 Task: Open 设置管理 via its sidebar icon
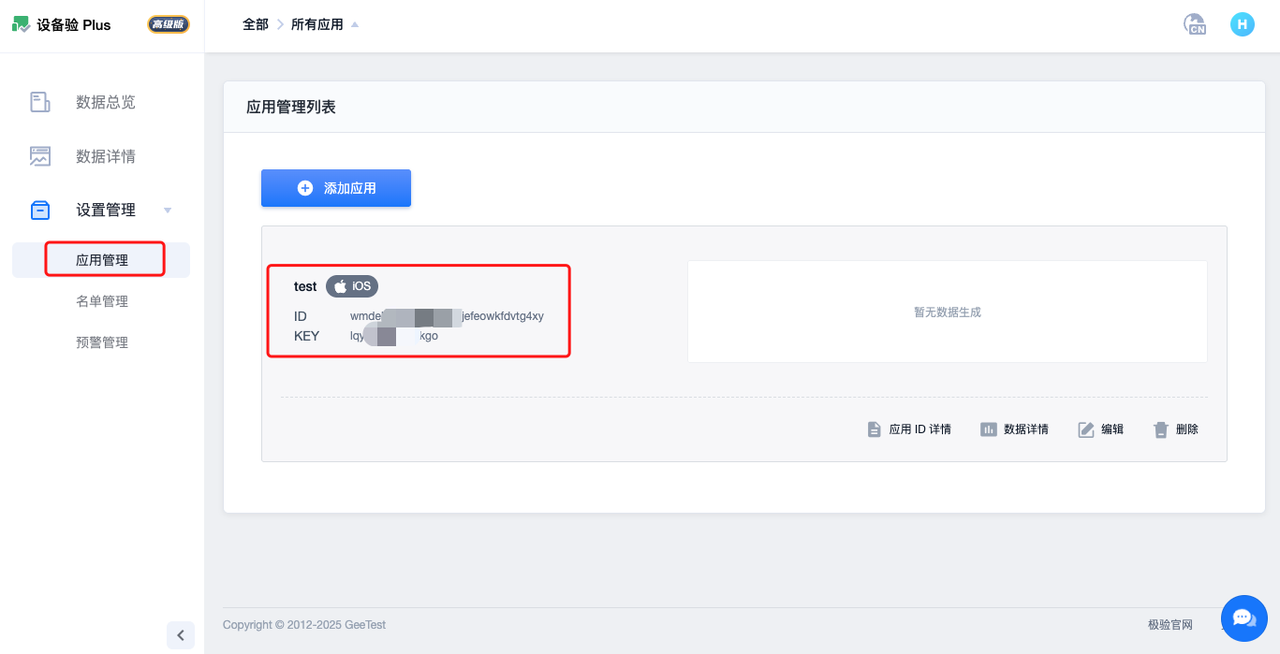pyautogui.click(x=39, y=209)
